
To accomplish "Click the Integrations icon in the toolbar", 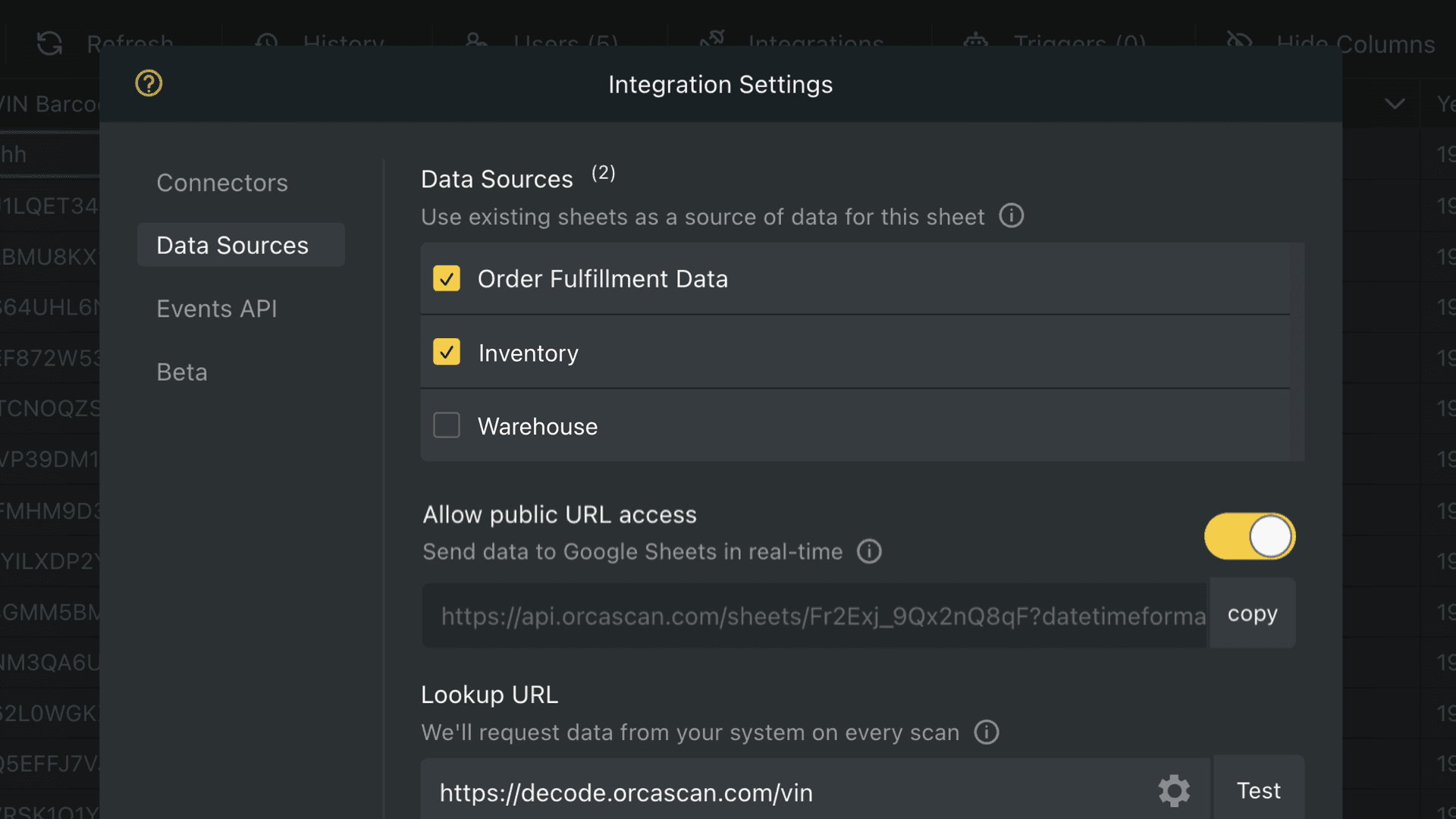I will point(711,43).
